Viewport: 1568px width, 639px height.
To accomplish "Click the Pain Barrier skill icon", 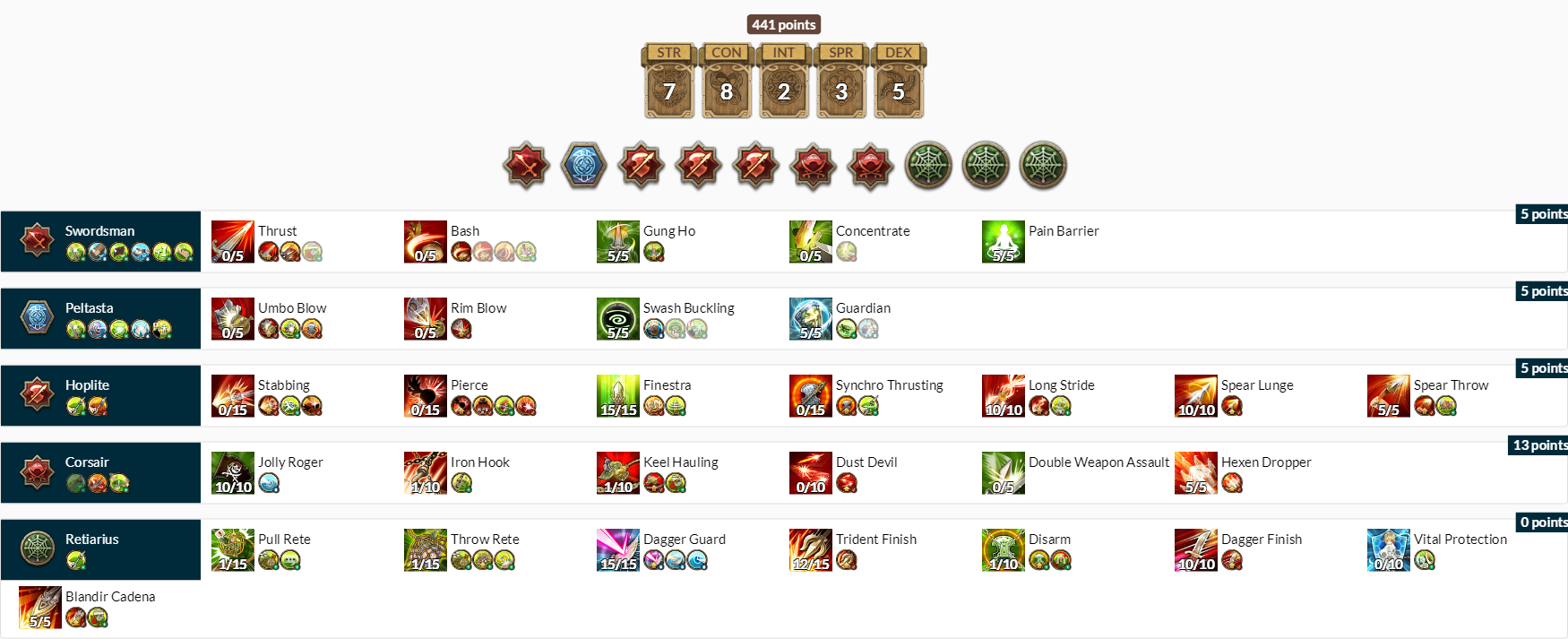I will click(x=1004, y=242).
